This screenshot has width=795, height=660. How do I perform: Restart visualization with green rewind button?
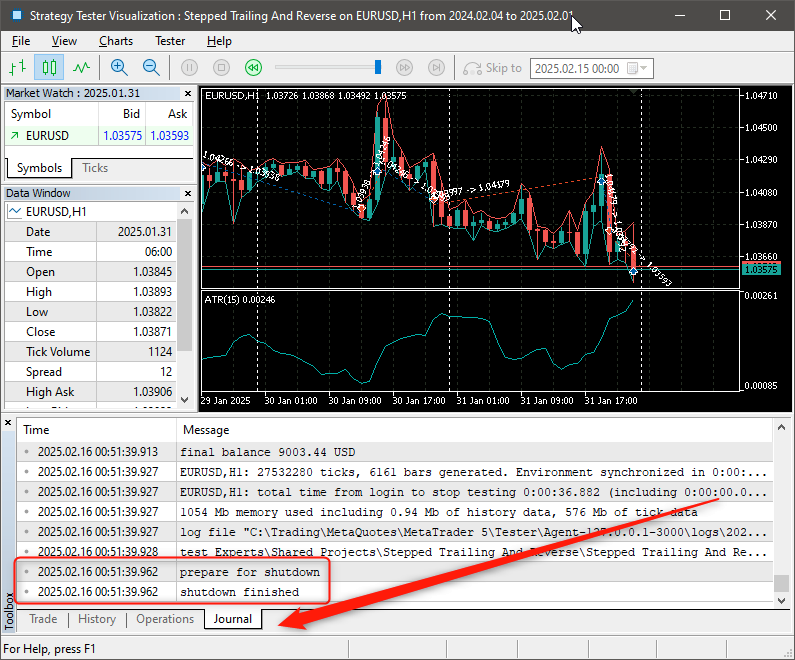coord(254,67)
